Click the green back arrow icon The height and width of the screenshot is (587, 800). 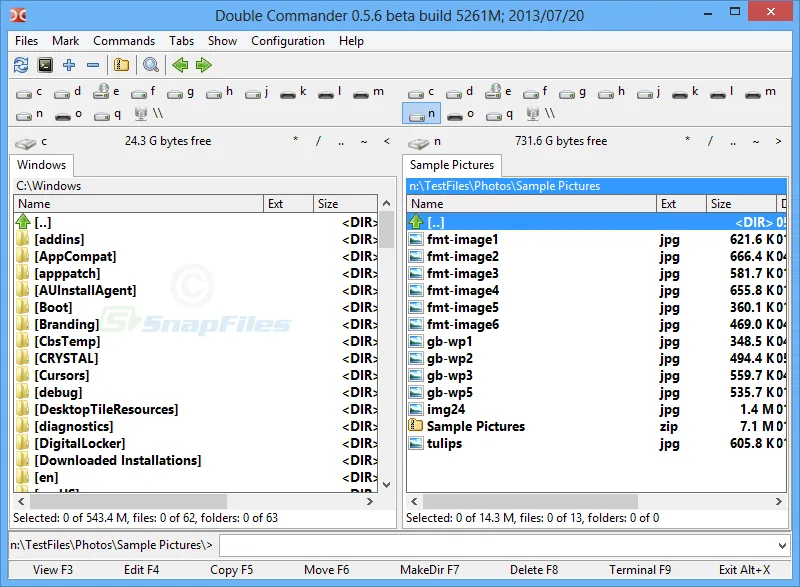(180, 65)
